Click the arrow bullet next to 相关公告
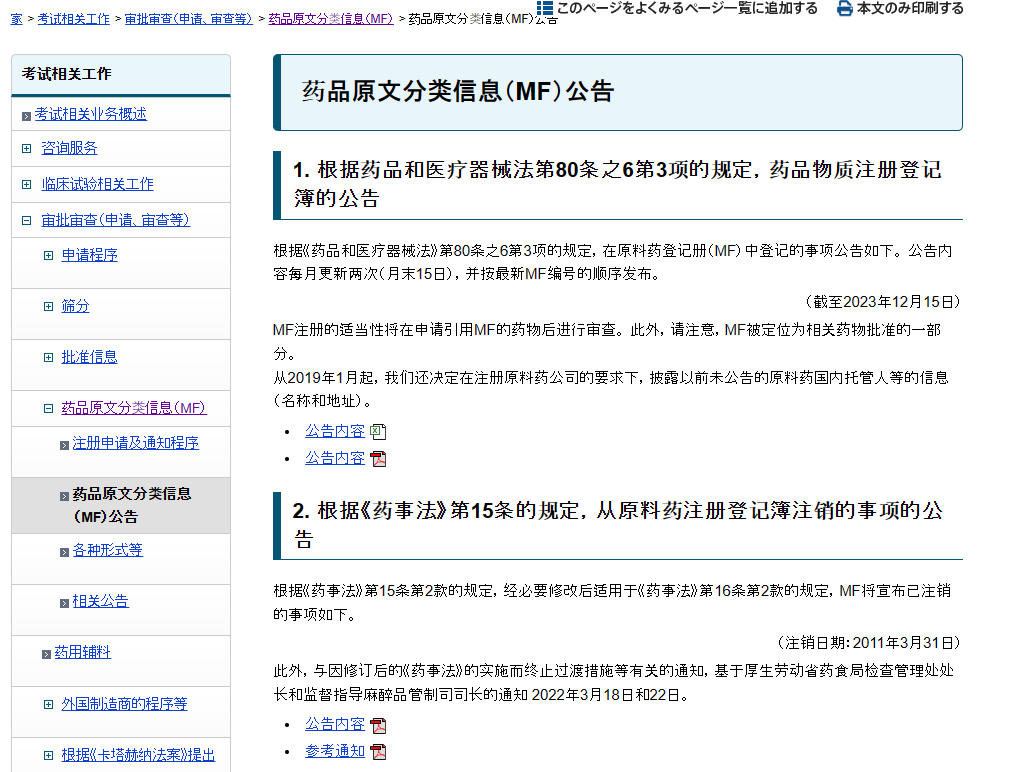1013x772 pixels. pyautogui.click(x=64, y=603)
